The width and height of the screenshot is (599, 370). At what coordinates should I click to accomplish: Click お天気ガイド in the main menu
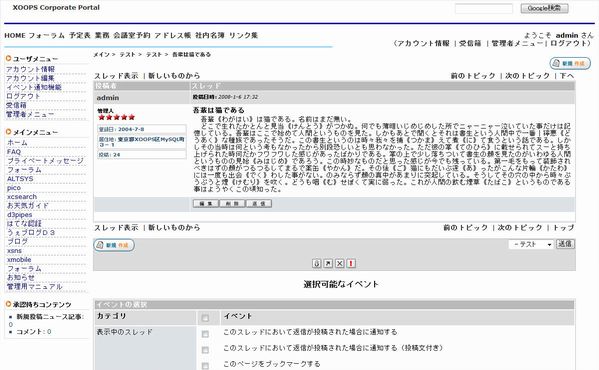click(28, 205)
